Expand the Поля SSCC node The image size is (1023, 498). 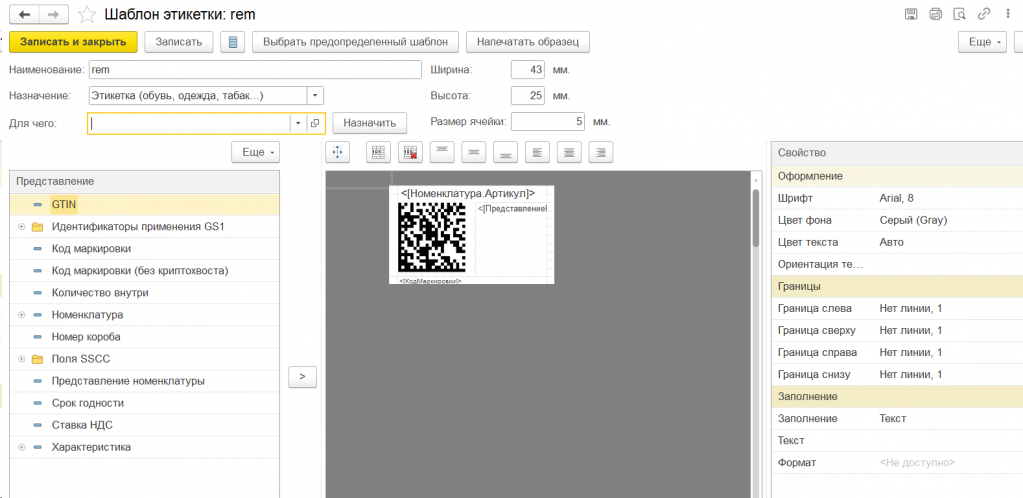pyautogui.click(x=22, y=359)
